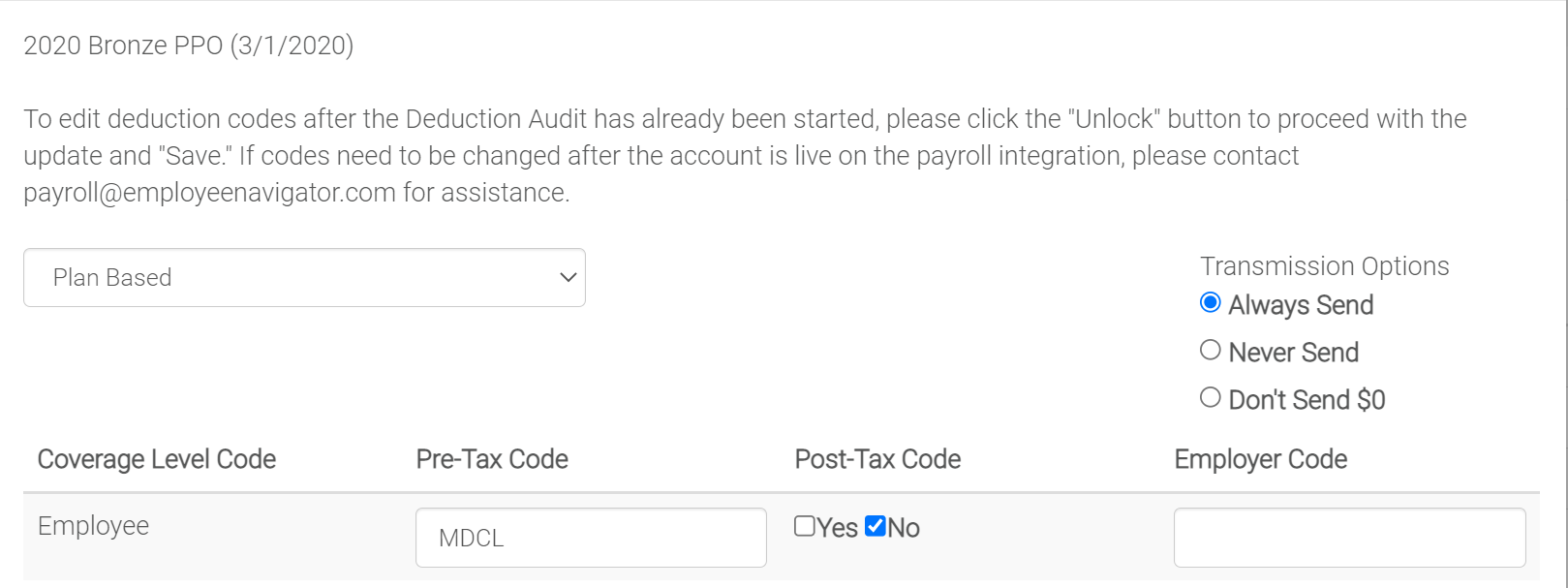Click the empty Employer Code input field
This screenshot has height=588, width=1568.
point(1349,538)
